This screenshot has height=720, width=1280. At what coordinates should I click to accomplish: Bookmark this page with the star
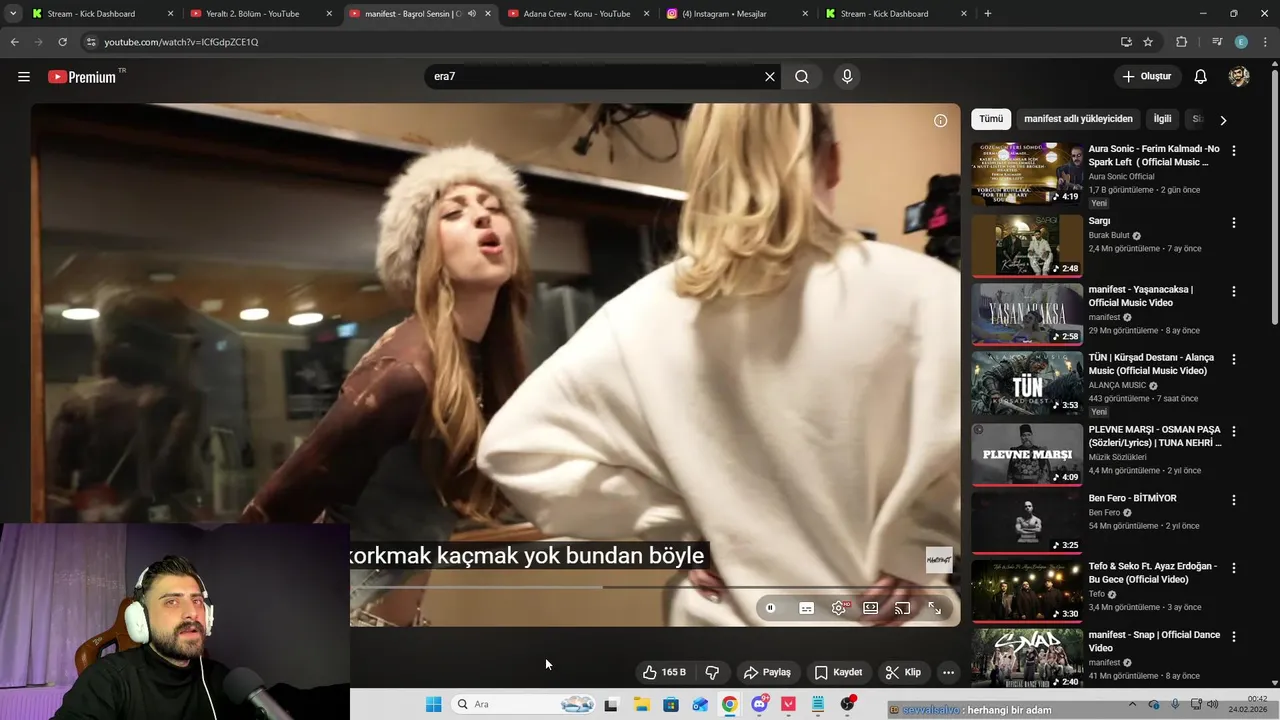1148,42
